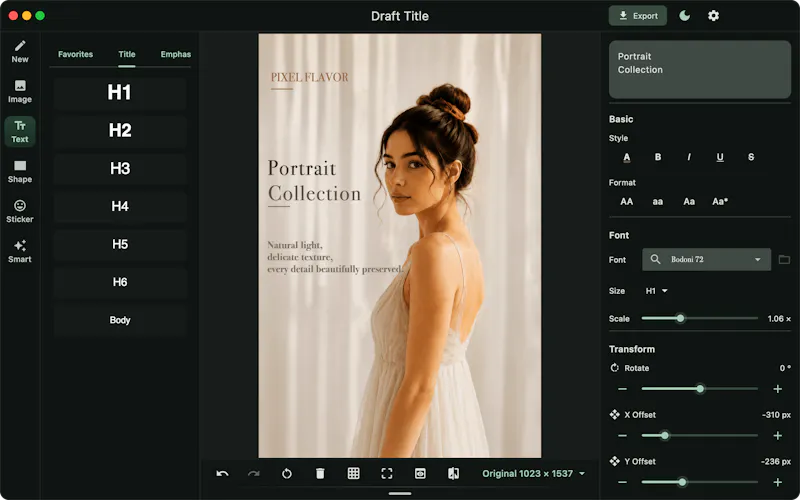Image resolution: width=800 pixels, height=500 pixels.
Task: Decrease X Offset with minus button
Action: [x=622, y=436]
